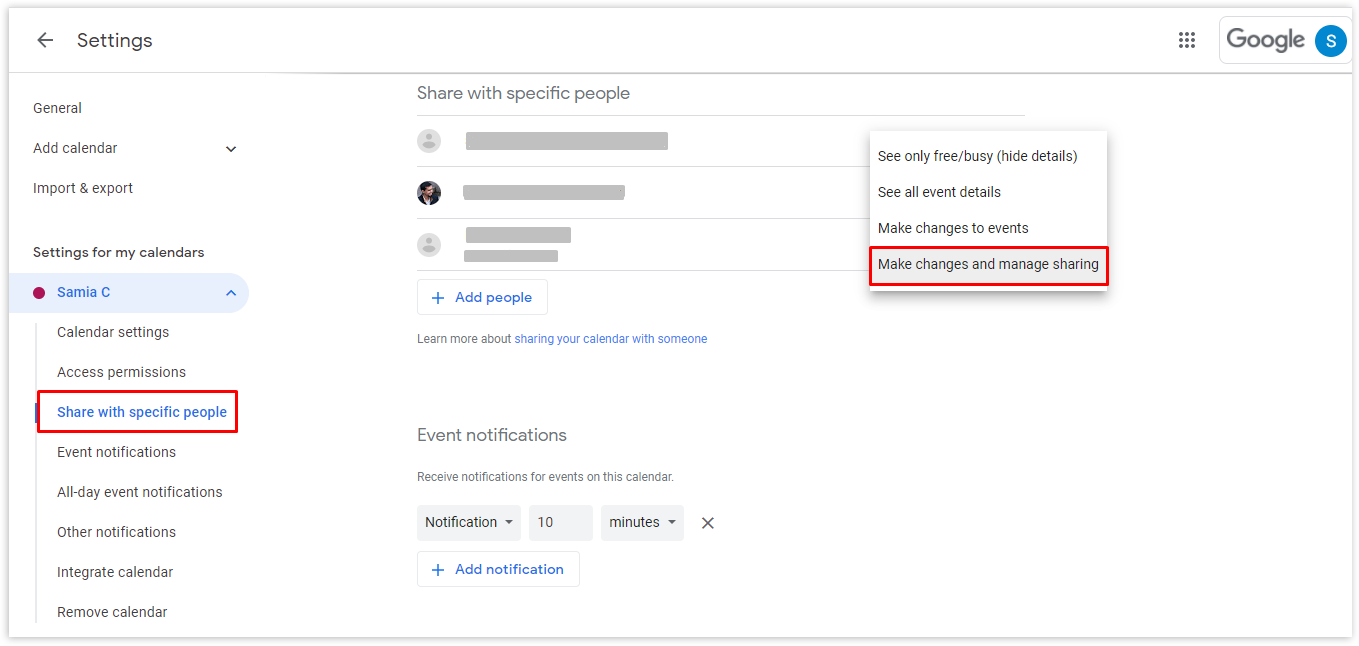Open the Google apps grid icon

1187,40
